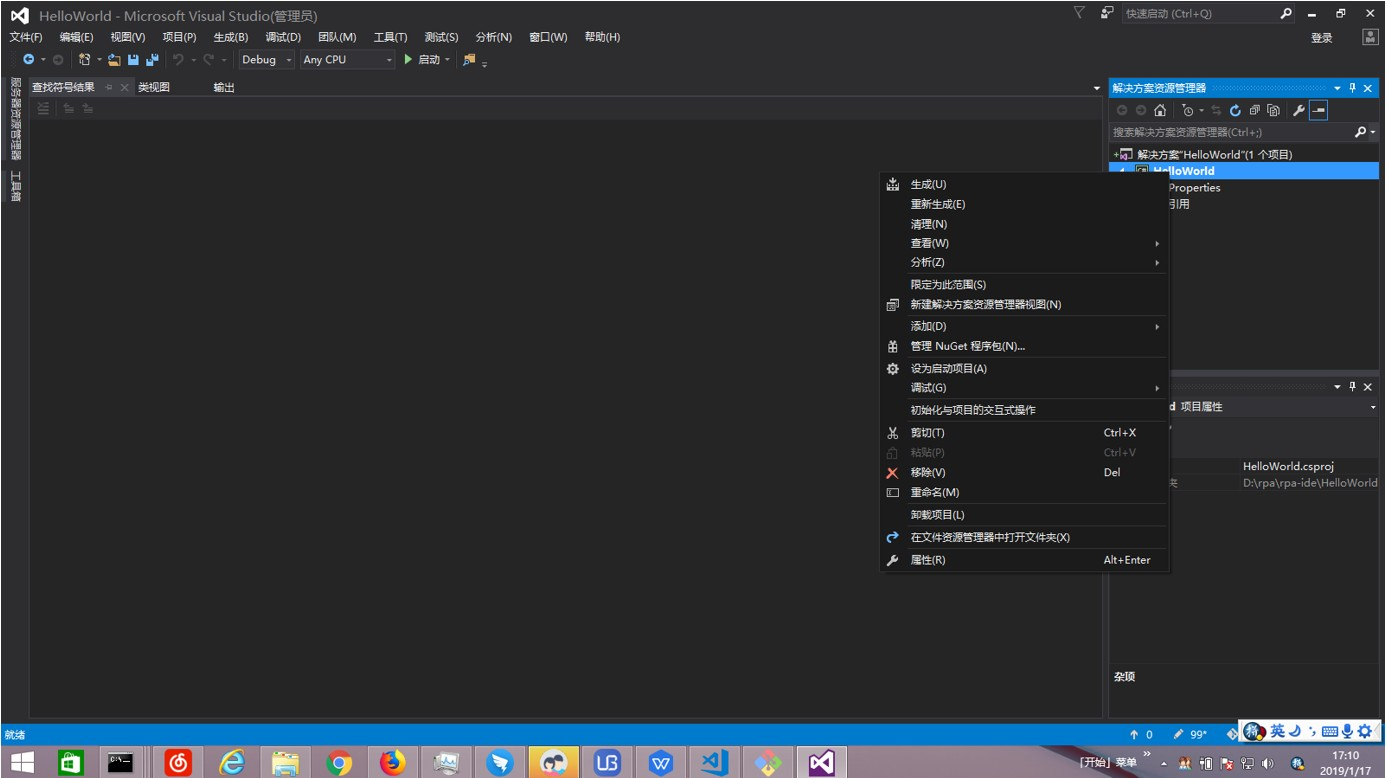Click the feedback icon beside quick launch
The width and height of the screenshot is (1387, 778).
tap(1107, 13)
